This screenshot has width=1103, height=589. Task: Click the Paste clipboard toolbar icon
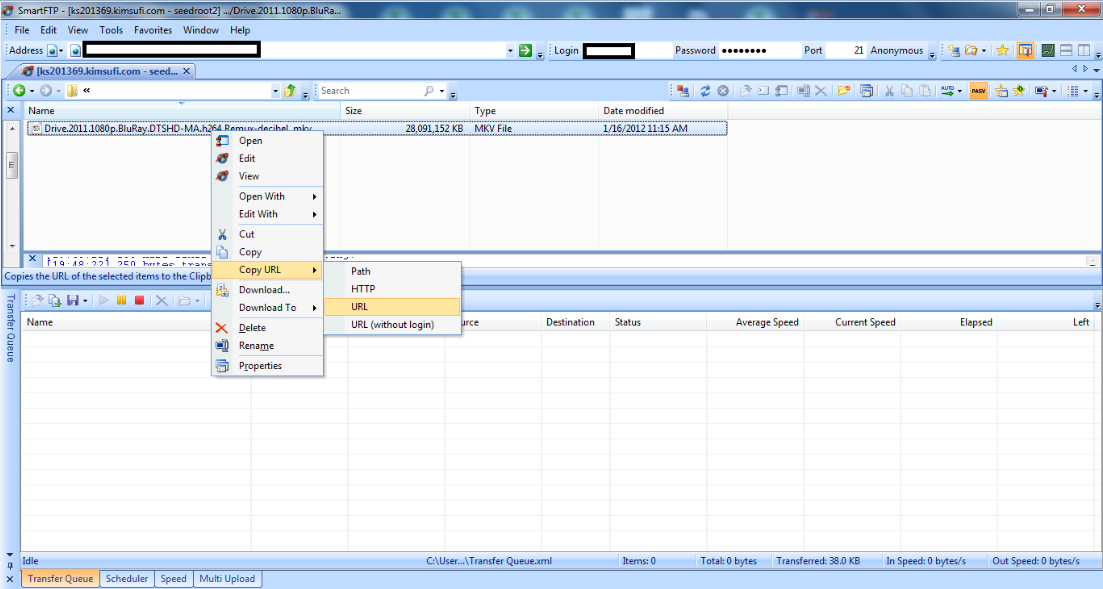pyautogui.click(x=925, y=91)
